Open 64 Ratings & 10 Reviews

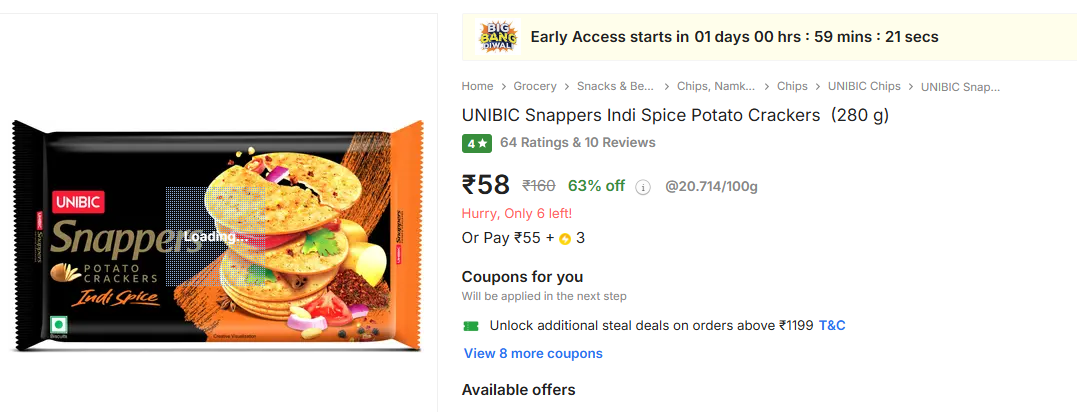click(578, 143)
